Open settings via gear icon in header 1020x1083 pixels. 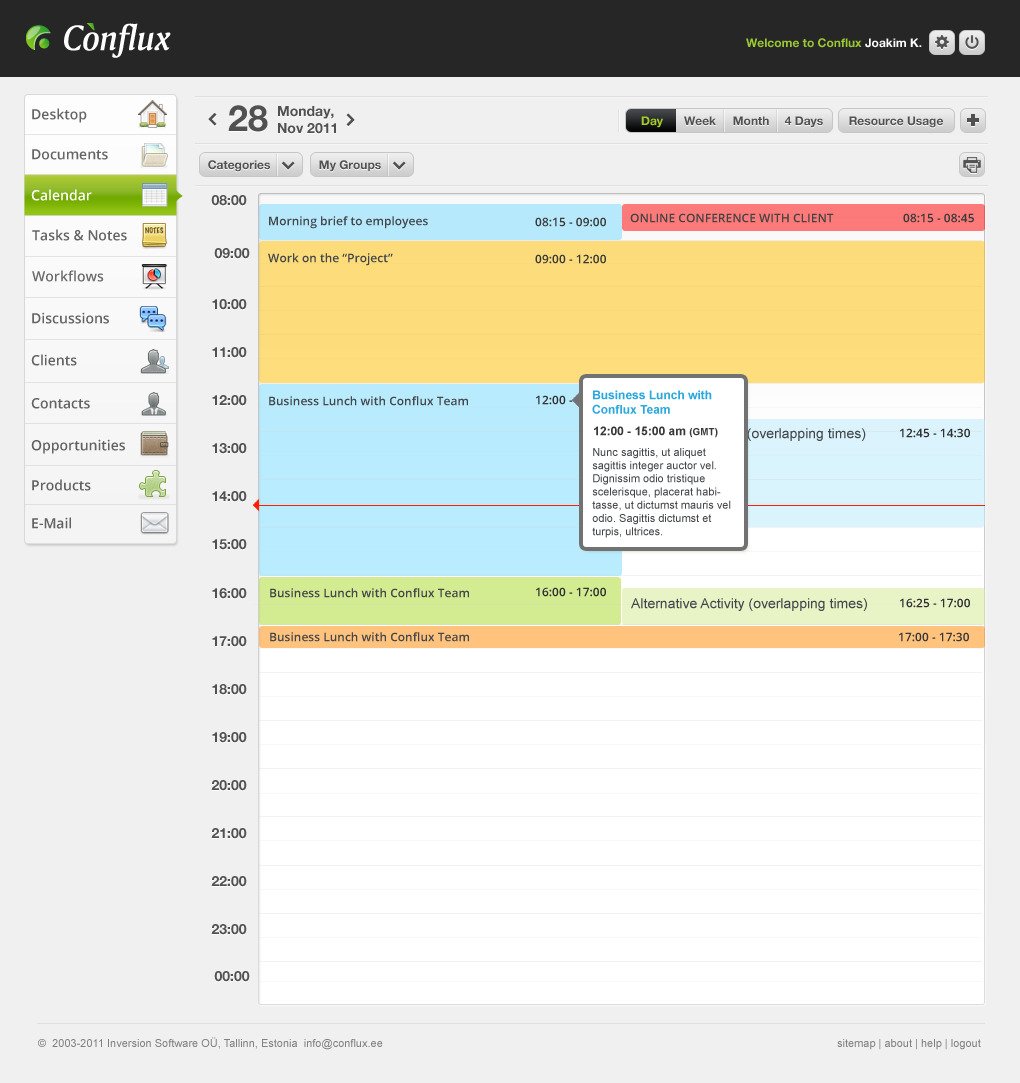[x=941, y=42]
